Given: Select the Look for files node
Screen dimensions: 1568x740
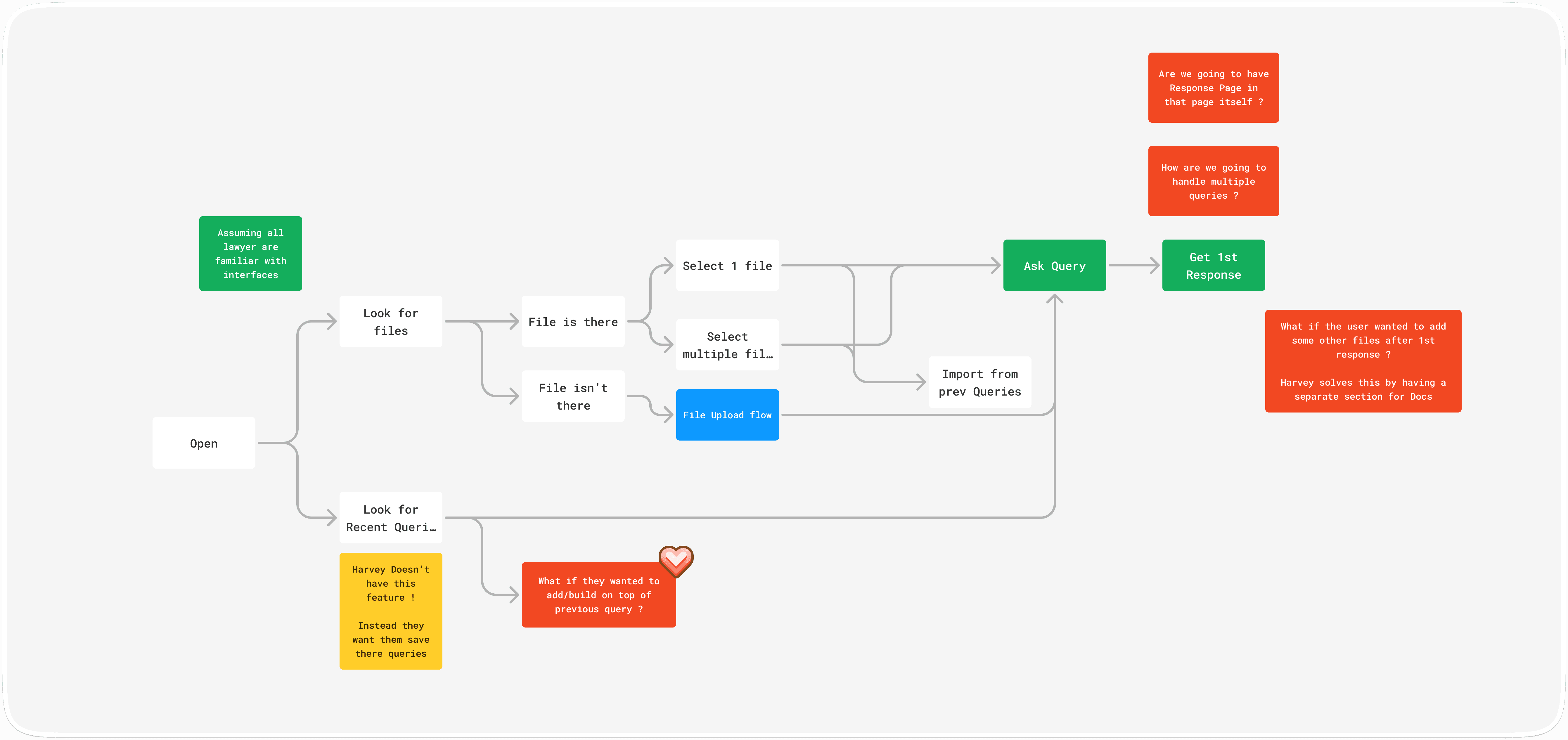Looking at the screenshot, I should (x=390, y=321).
